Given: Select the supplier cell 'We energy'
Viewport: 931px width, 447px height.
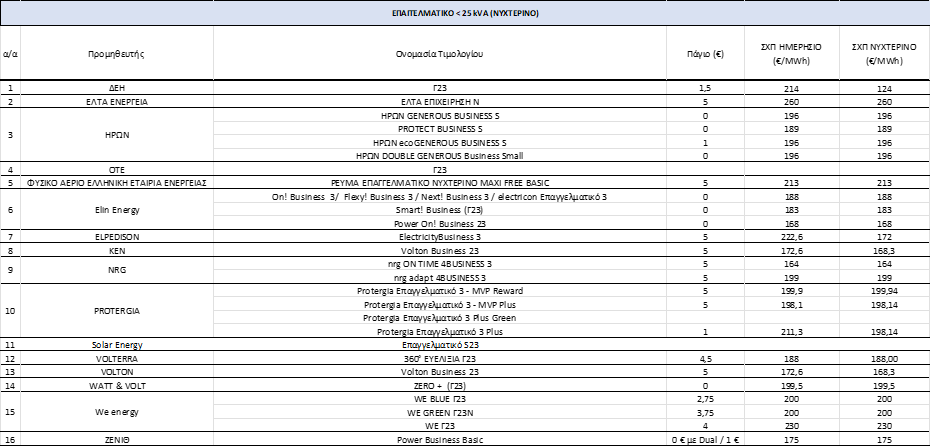Looking at the screenshot, I should [x=116, y=412].
